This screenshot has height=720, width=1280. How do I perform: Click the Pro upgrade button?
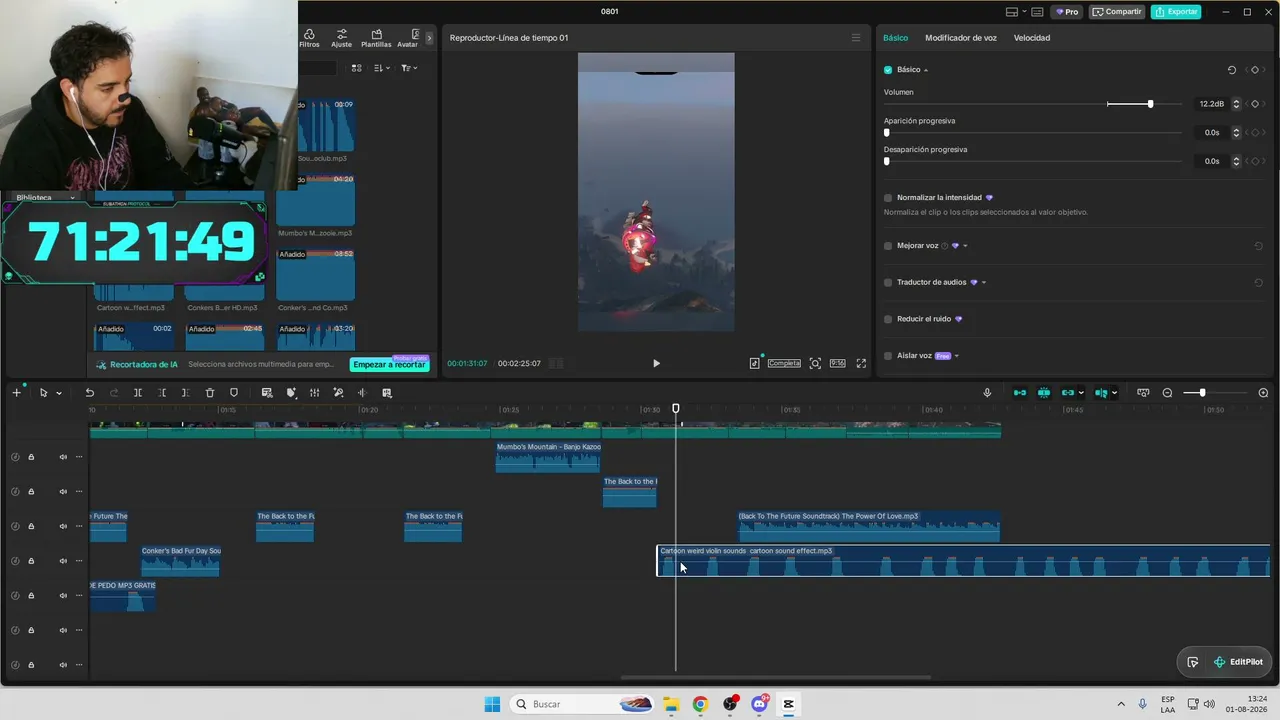(1066, 12)
